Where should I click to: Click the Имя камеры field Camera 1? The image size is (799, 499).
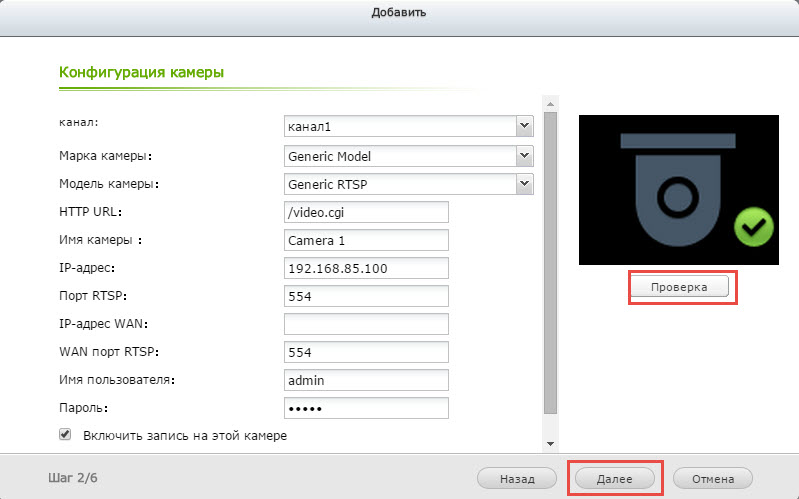coord(366,240)
